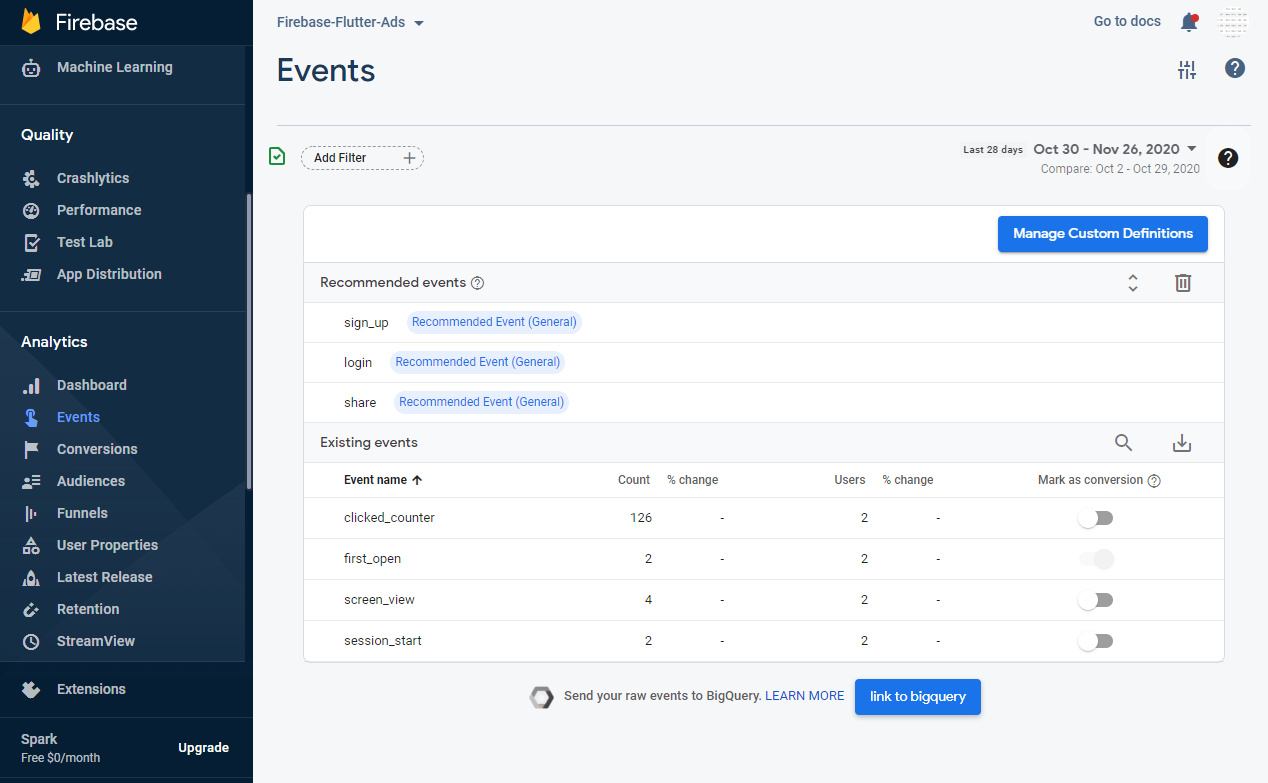Image resolution: width=1268 pixels, height=783 pixels.
Task: Click the trash icon beside Recommended events
Action: pyautogui.click(x=1183, y=283)
